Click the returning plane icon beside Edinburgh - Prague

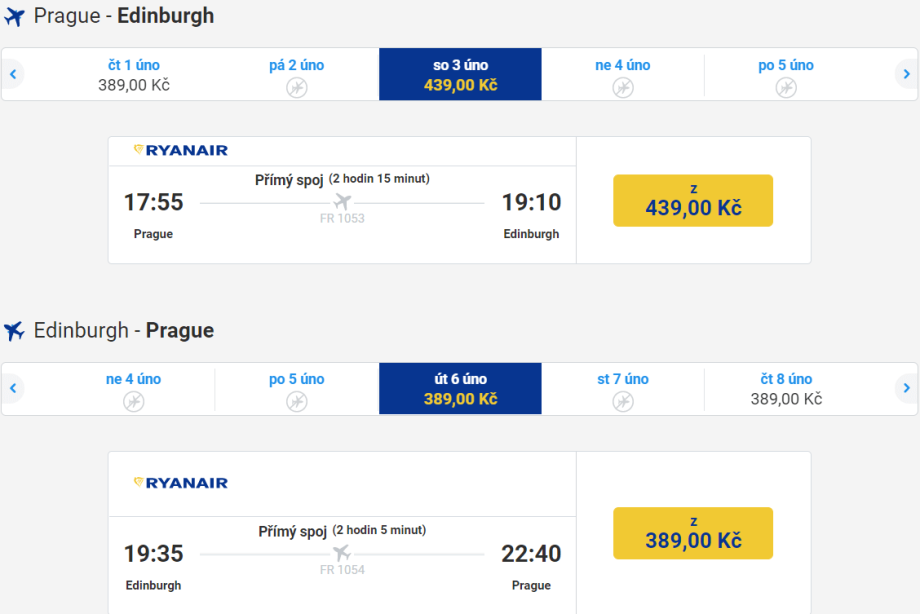[14, 331]
